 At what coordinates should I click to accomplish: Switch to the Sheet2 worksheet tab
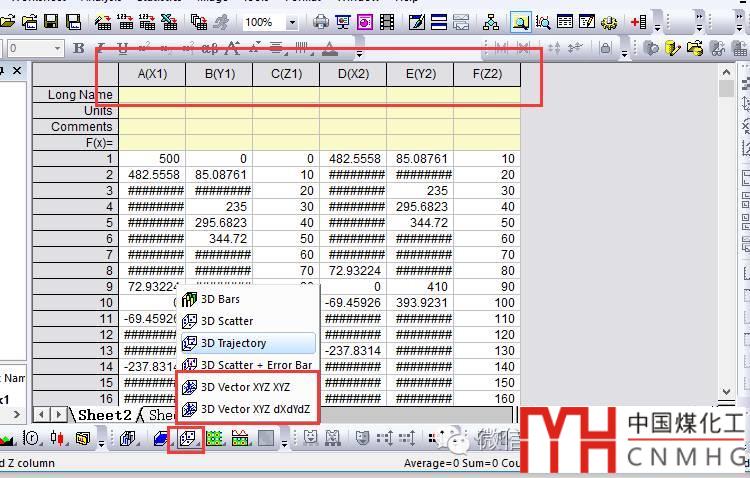click(x=104, y=414)
